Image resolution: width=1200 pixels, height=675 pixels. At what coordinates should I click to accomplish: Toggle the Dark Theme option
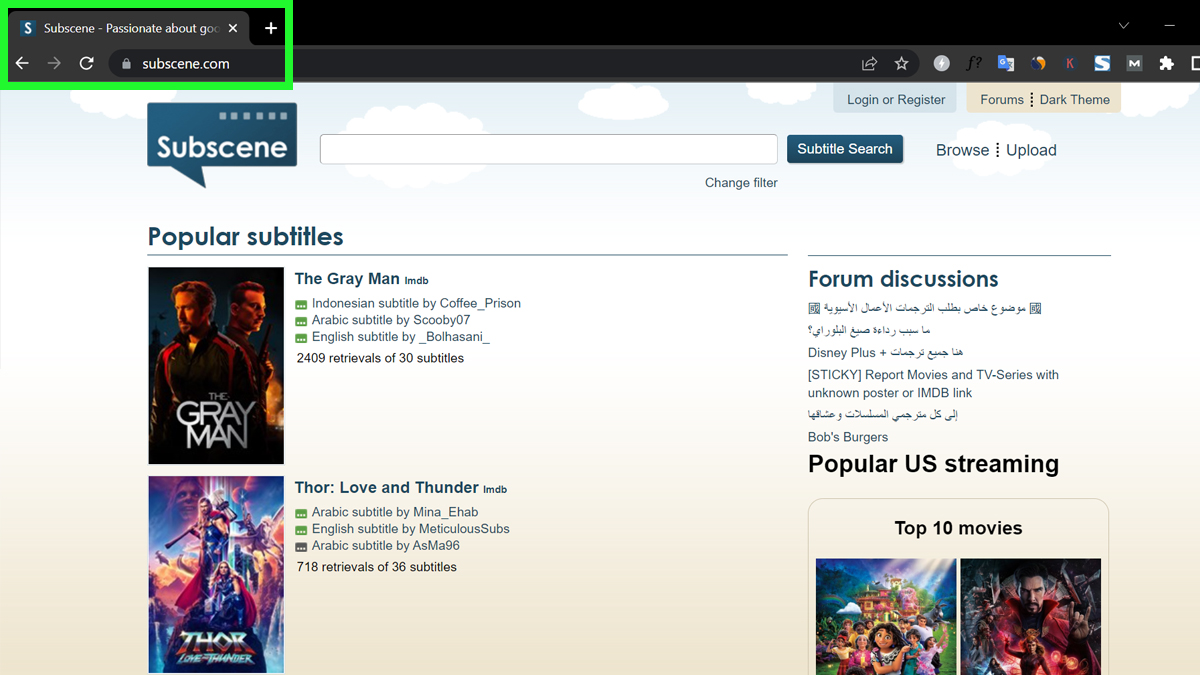point(1075,99)
